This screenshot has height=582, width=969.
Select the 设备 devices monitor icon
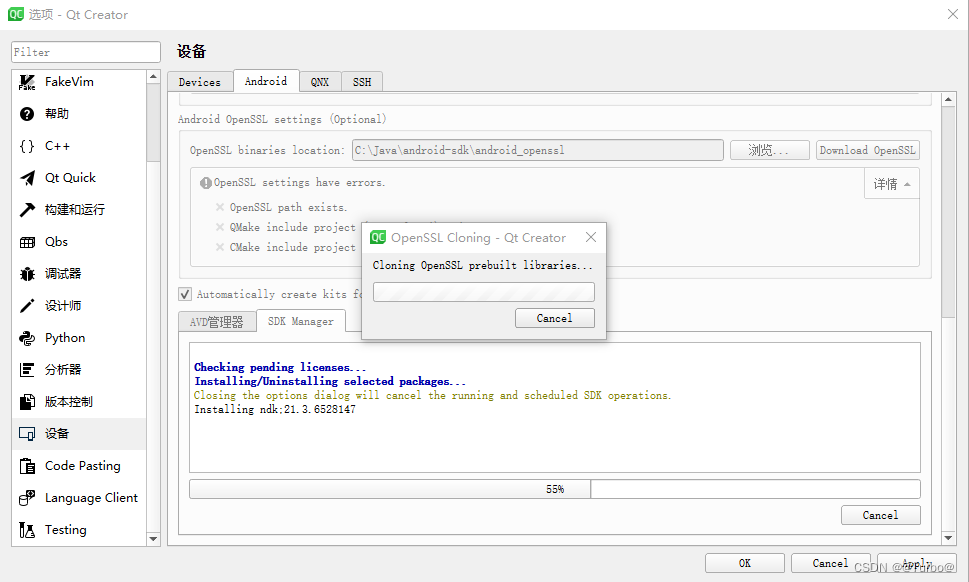pos(27,434)
